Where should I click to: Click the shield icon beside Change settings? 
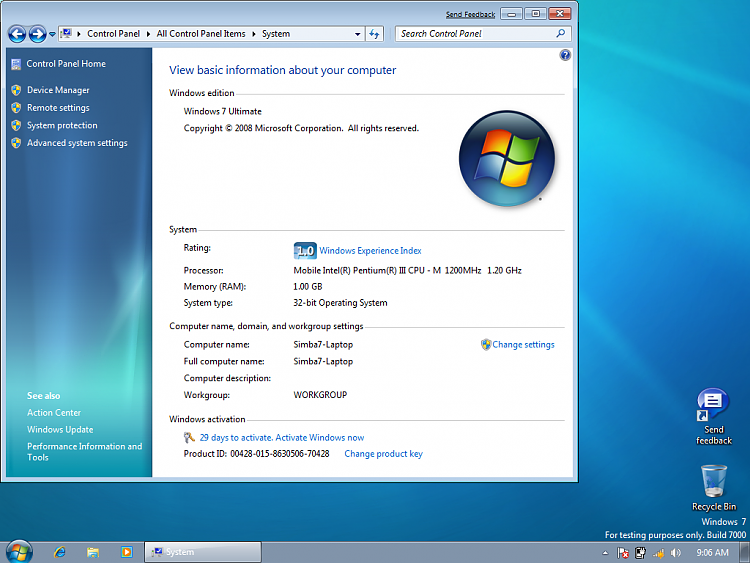[x=486, y=344]
